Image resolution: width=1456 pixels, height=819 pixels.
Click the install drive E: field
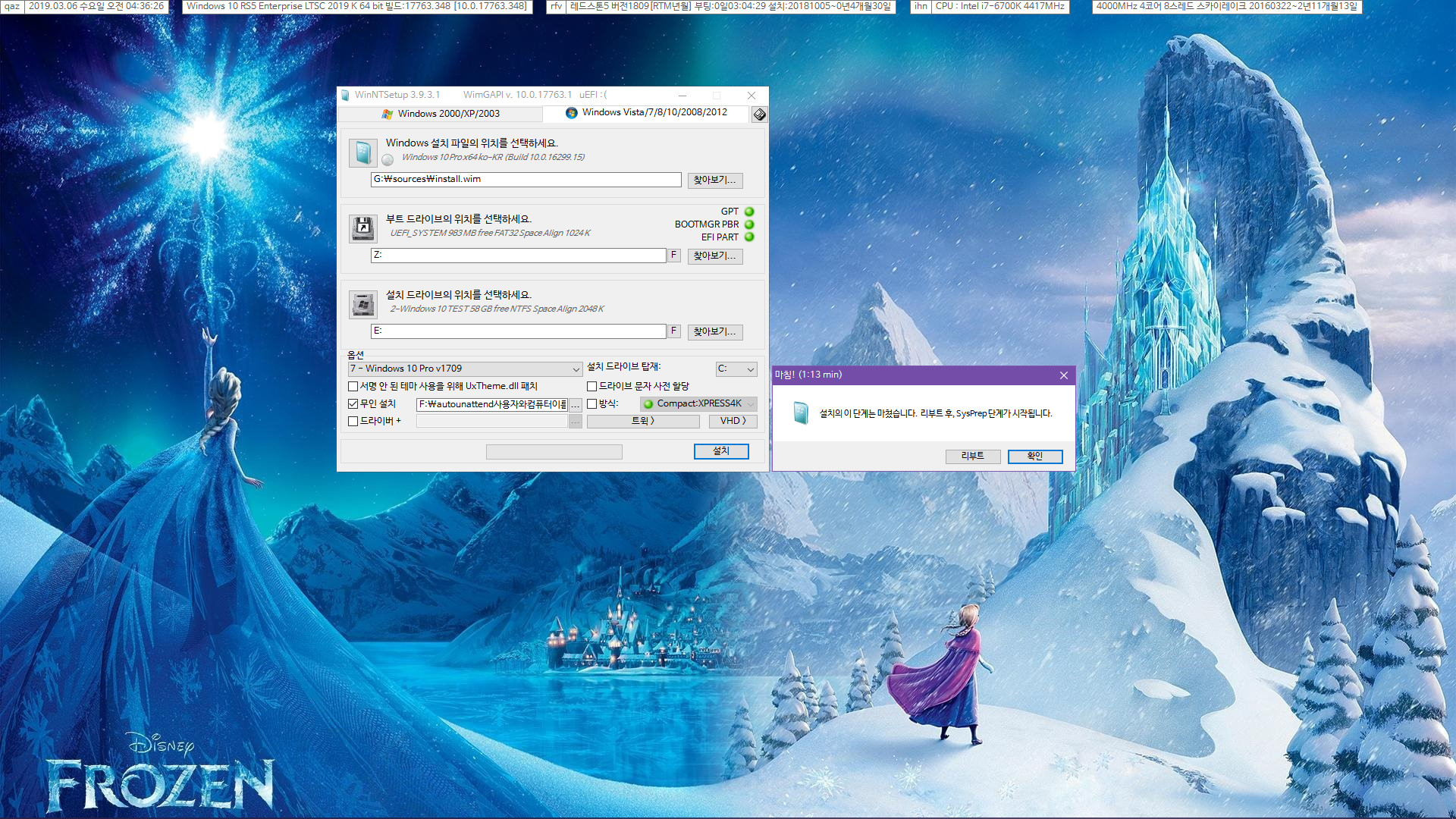[518, 331]
